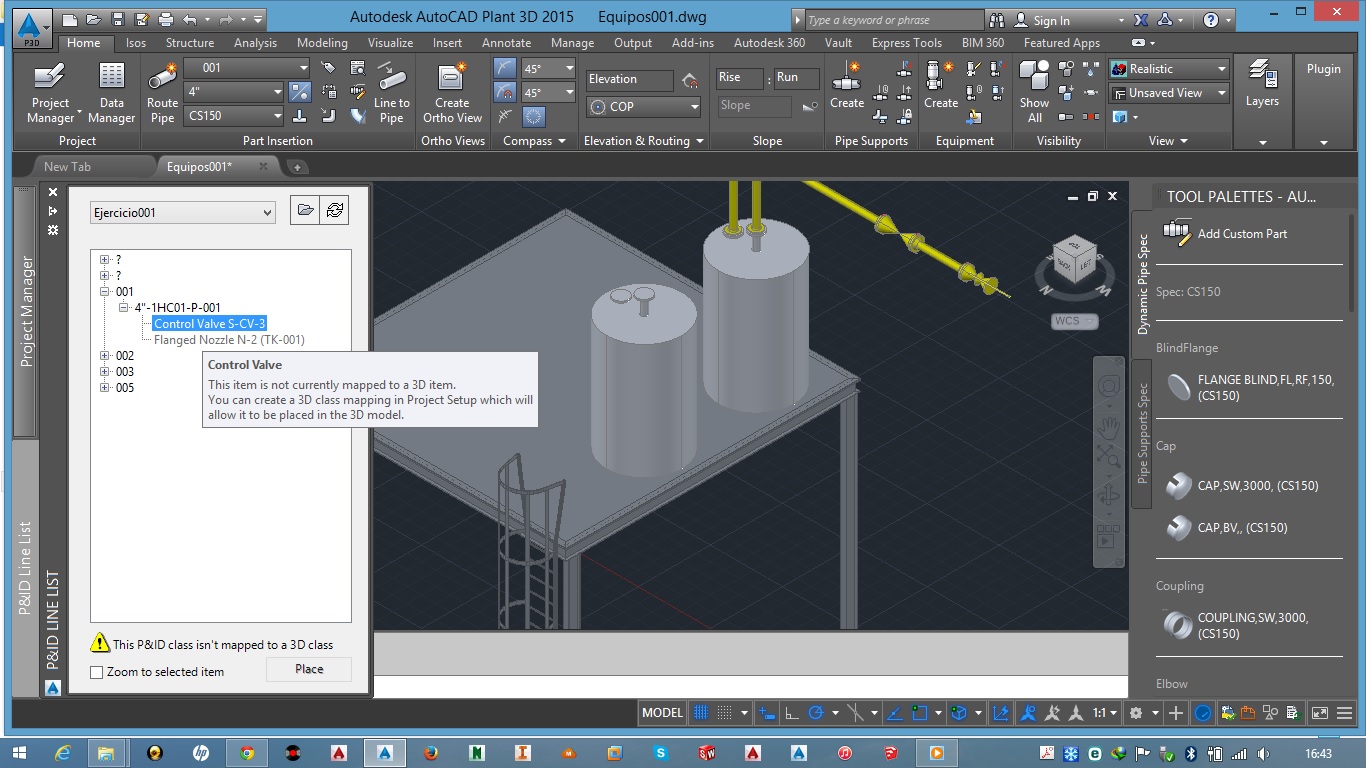
Task: Pick the CAP,SW,3000 part icon
Action: point(1178,485)
